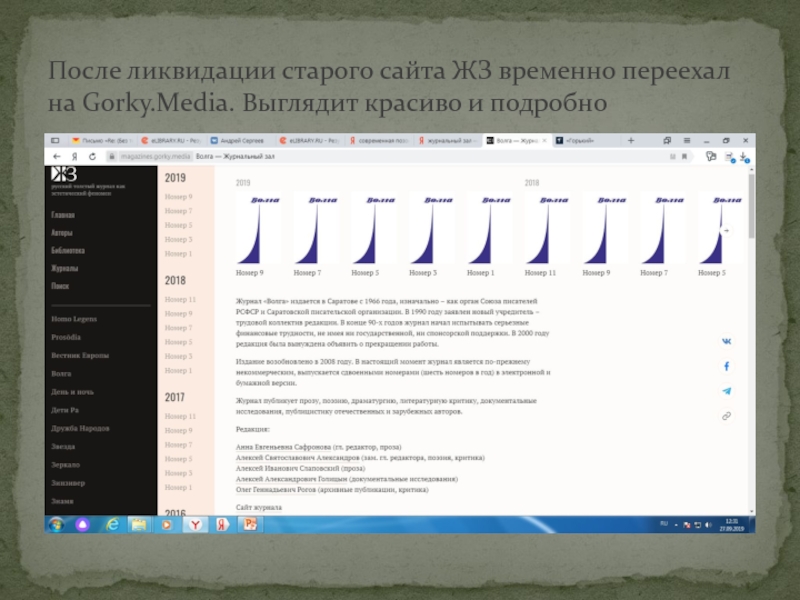Switch to the Андрей Сергеев tab
Image resolution: width=800 pixels, height=600 pixels.
[242, 140]
